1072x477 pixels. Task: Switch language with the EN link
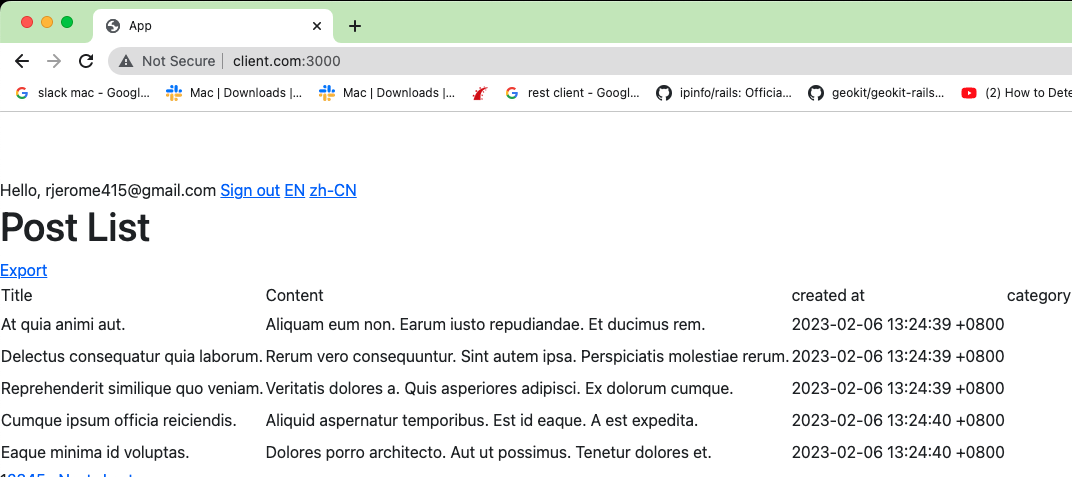click(x=295, y=190)
